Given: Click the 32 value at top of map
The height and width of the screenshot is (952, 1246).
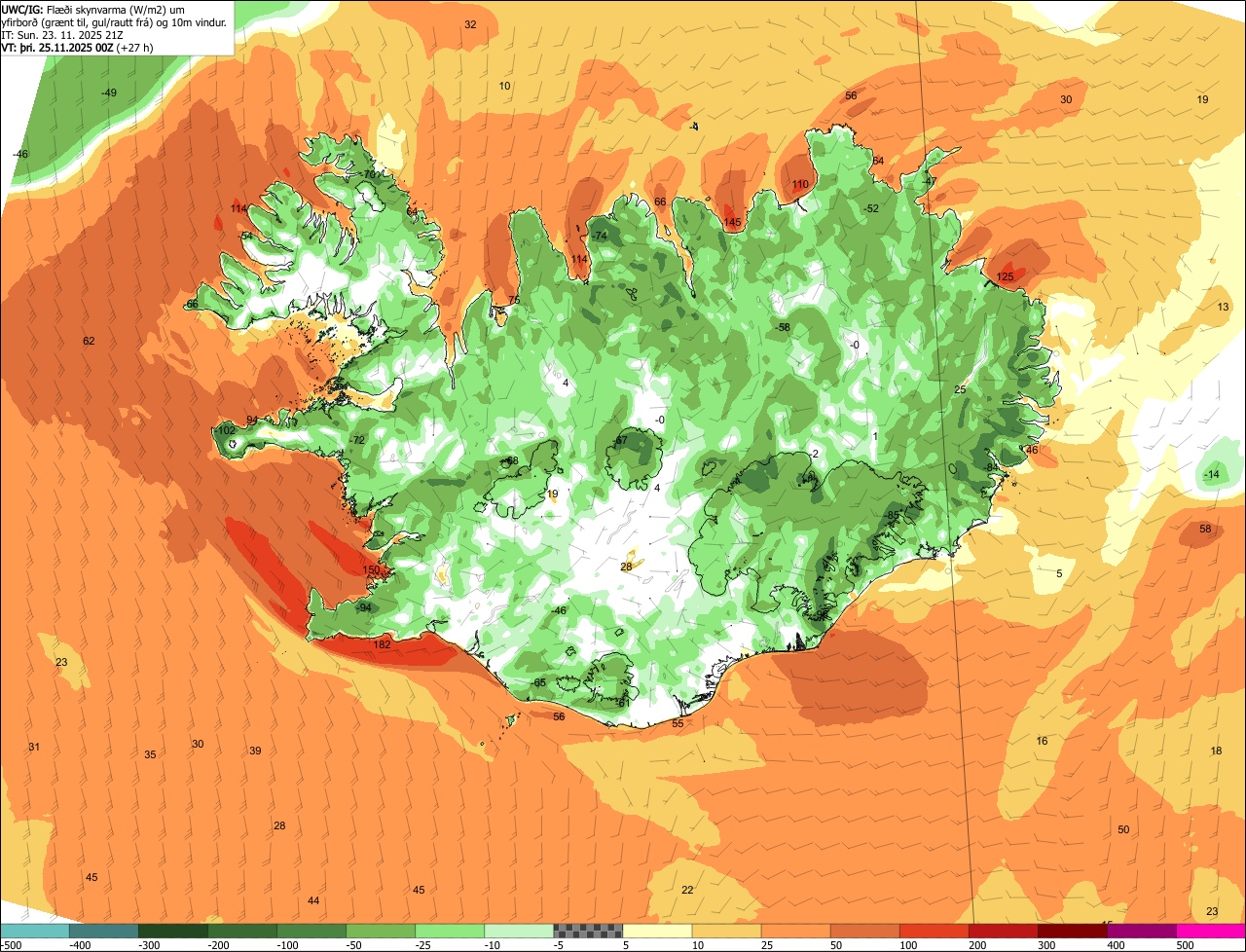Looking at the screenshot, I should pyautogui.click(x=470, y=24).
